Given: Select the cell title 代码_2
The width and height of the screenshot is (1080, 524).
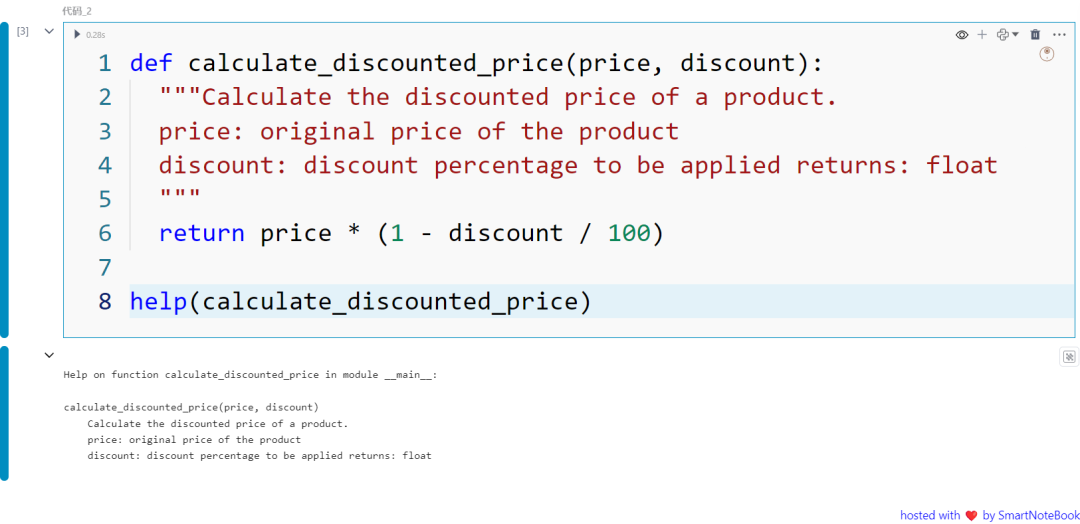Looking at the screenshot, I should [77, 10].
